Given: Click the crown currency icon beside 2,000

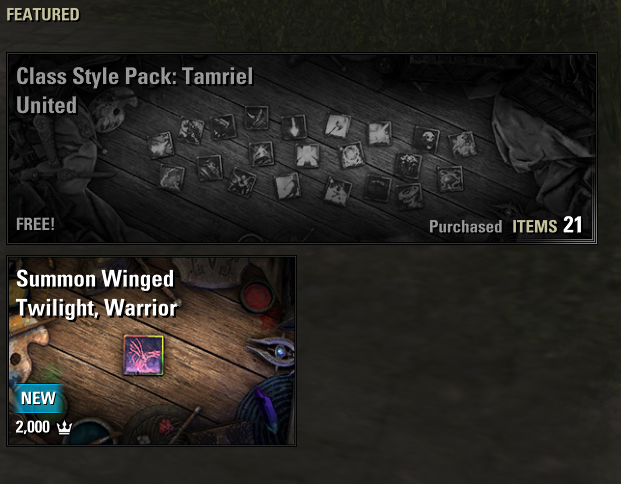Looking at the screenshot, I should tap(64, 427).
